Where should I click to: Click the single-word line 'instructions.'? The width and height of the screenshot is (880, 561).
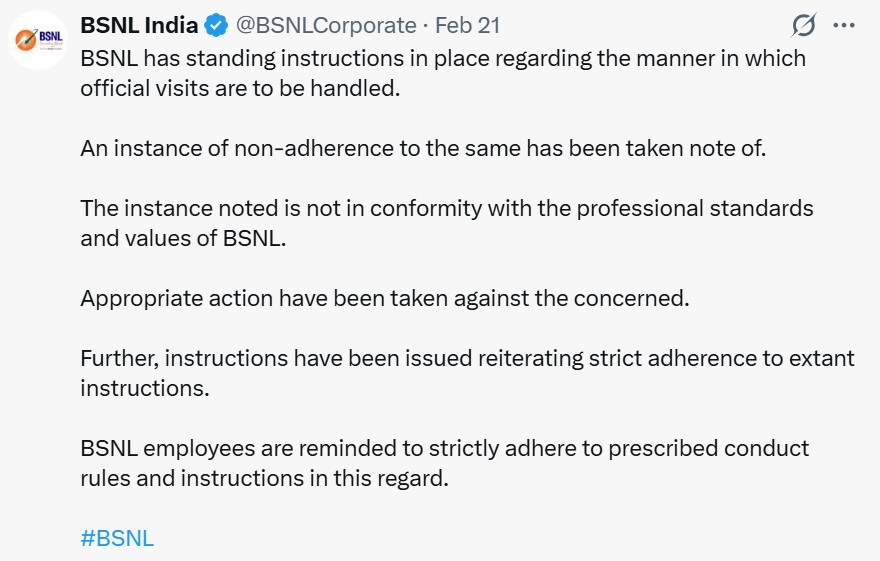145,388
